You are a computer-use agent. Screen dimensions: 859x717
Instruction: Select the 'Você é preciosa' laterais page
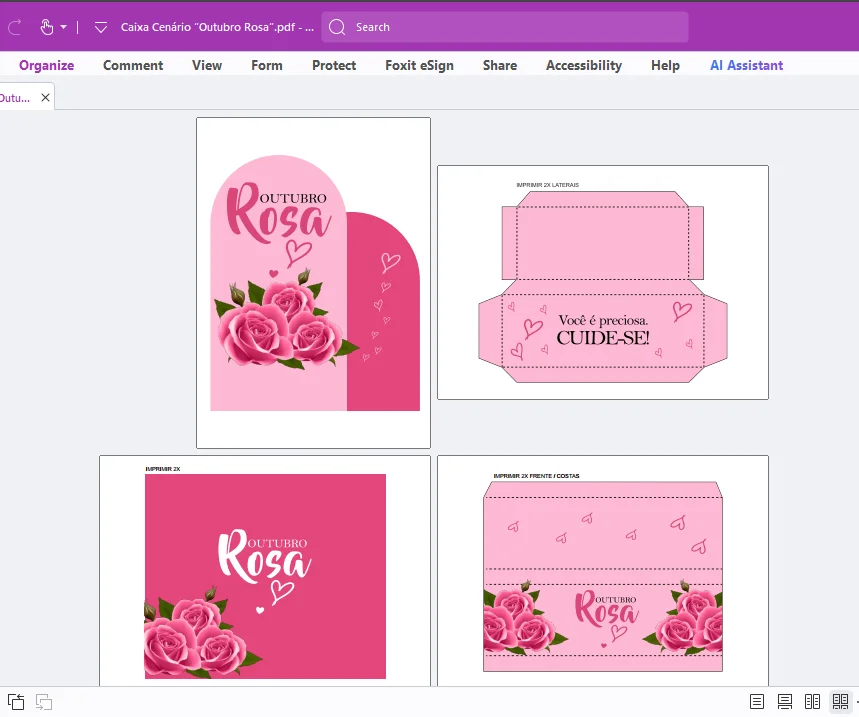[x=603, y=282]
